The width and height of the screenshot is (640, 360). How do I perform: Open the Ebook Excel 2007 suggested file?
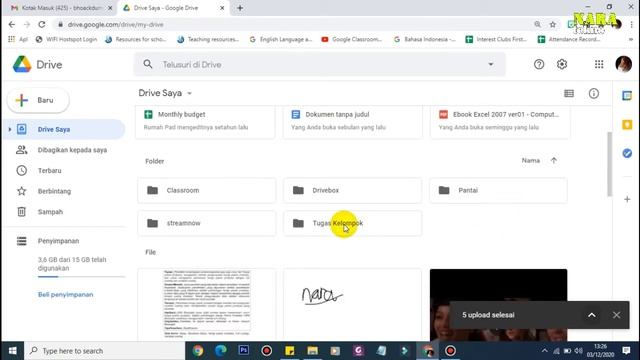pyautogui.click(x=500, y=122)
